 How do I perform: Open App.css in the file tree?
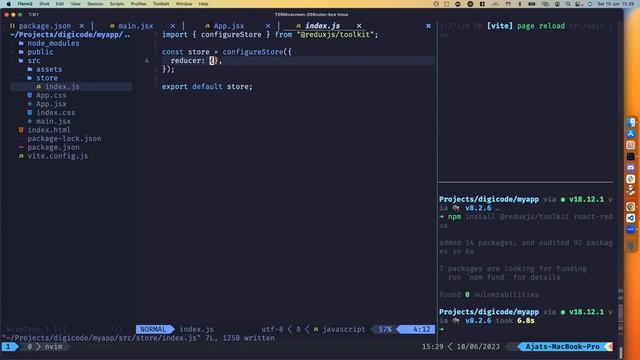click(51, 96)
